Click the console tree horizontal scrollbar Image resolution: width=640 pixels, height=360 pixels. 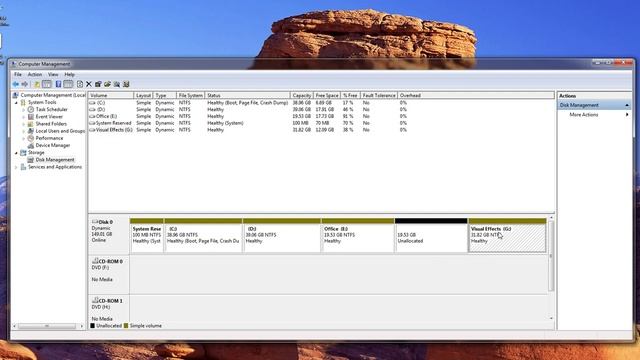[47, 326]
